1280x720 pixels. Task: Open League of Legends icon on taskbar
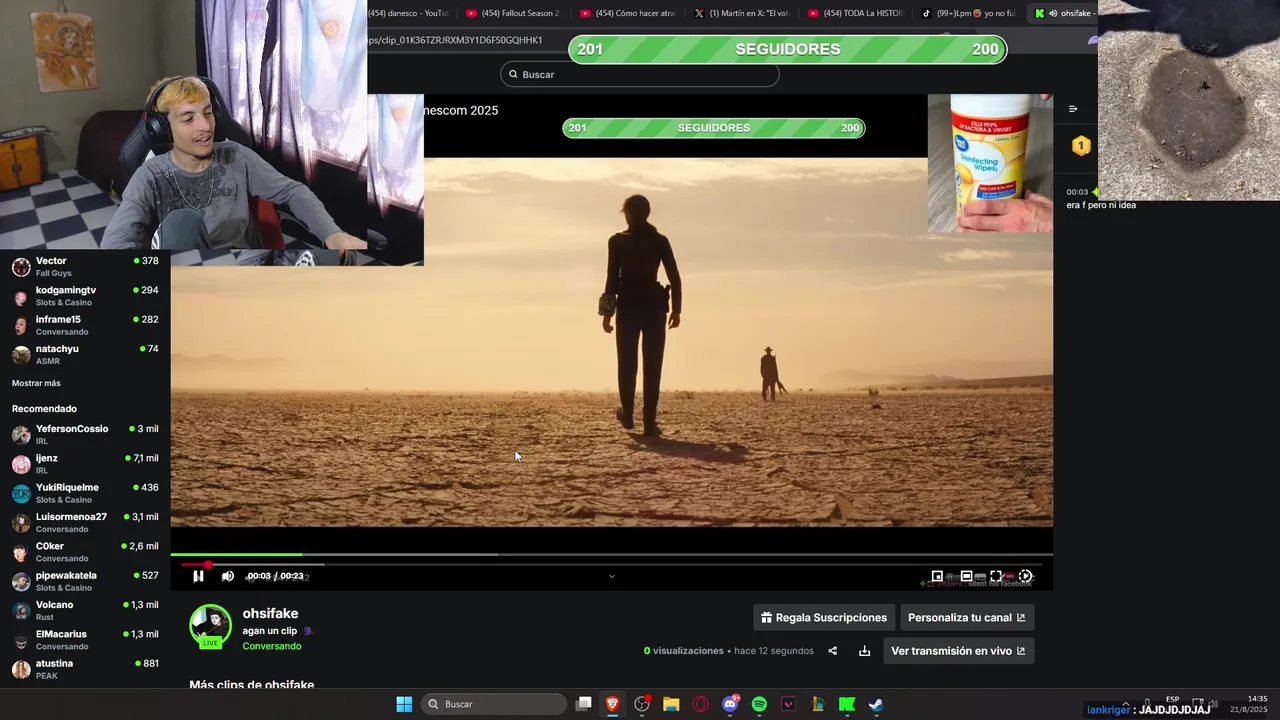click(x=817, y=704)
